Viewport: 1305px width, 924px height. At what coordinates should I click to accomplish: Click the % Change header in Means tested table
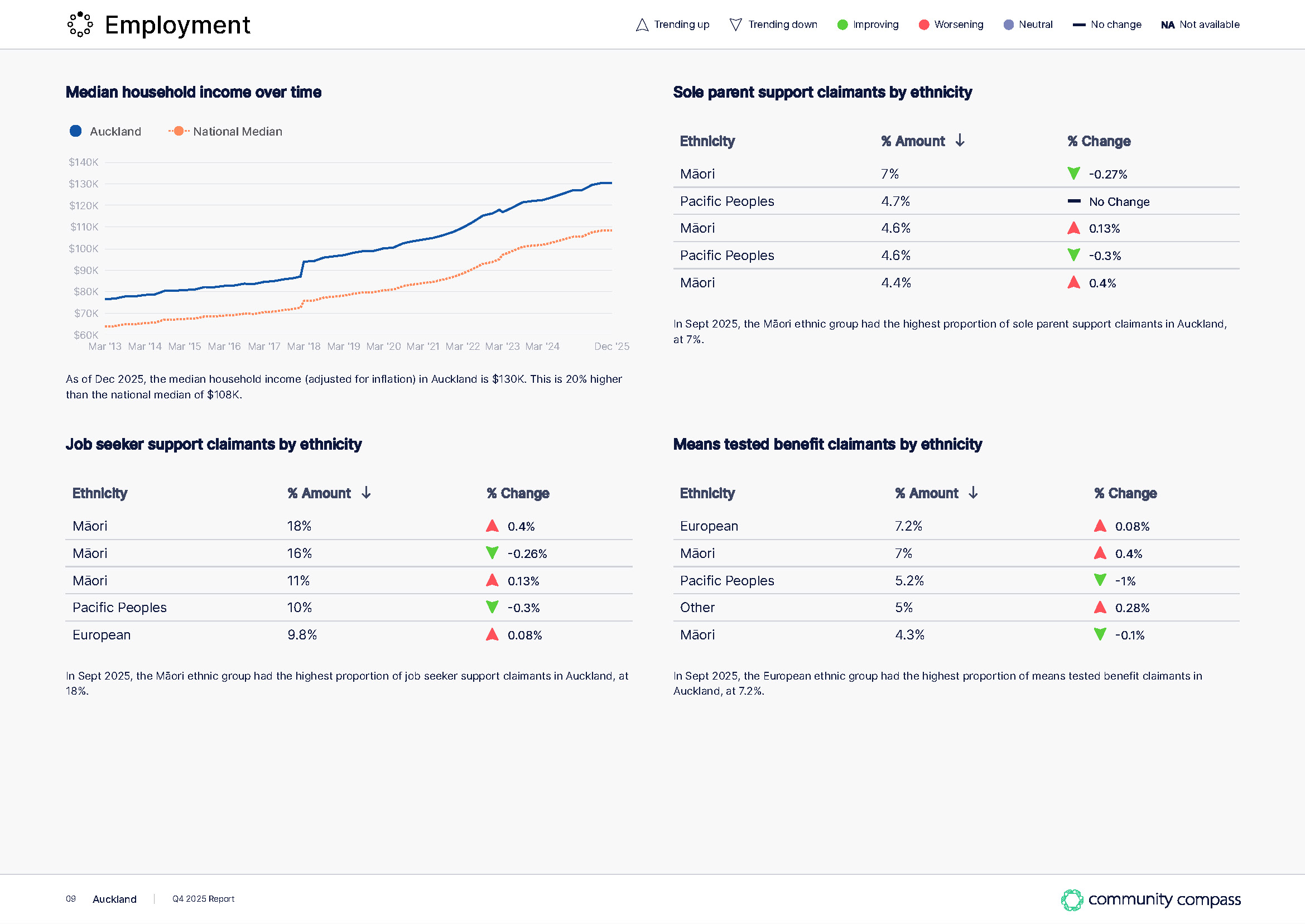click(x=1125, y=493)
